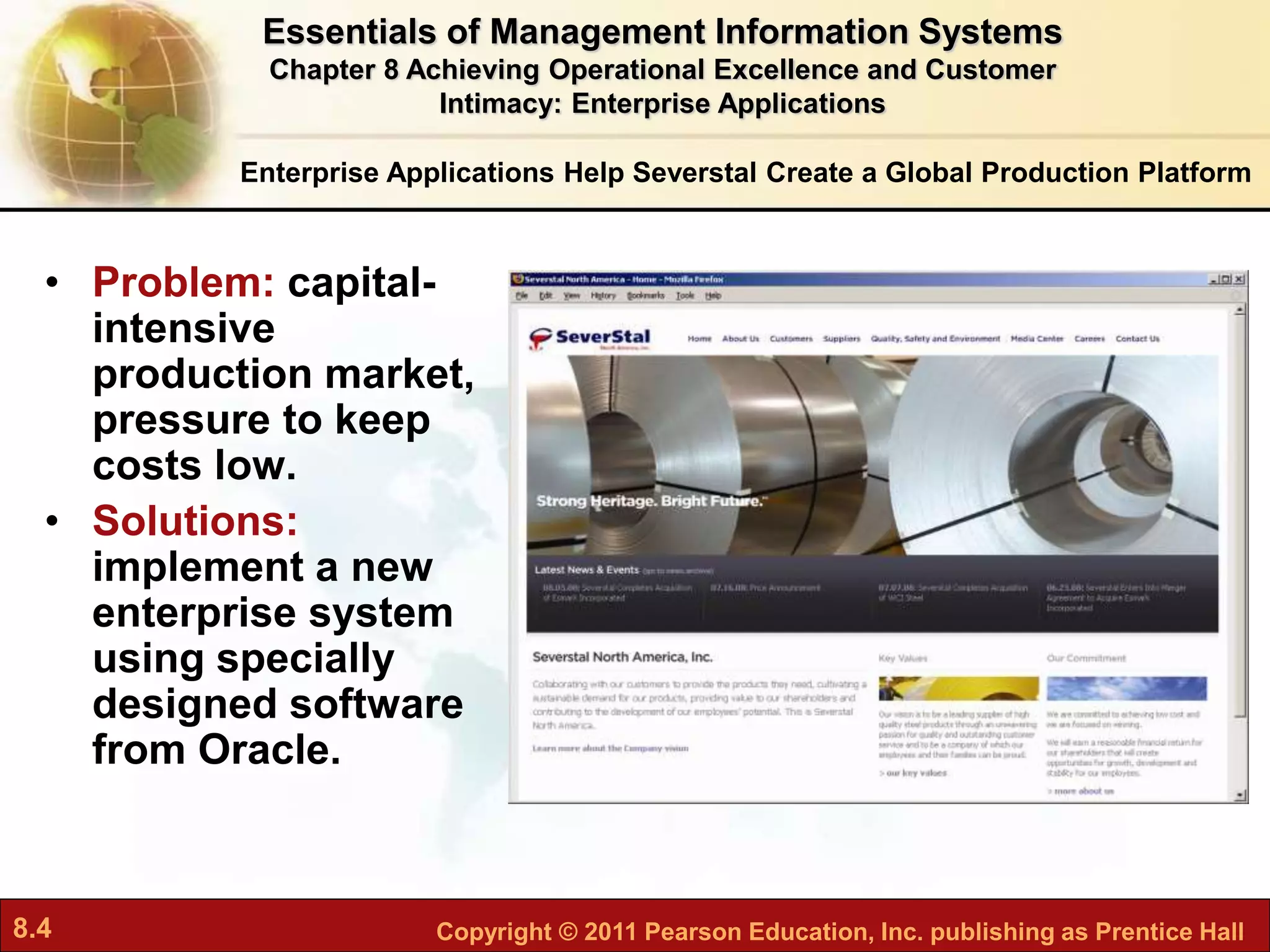Click the Key Values heading text

[903, 658]
